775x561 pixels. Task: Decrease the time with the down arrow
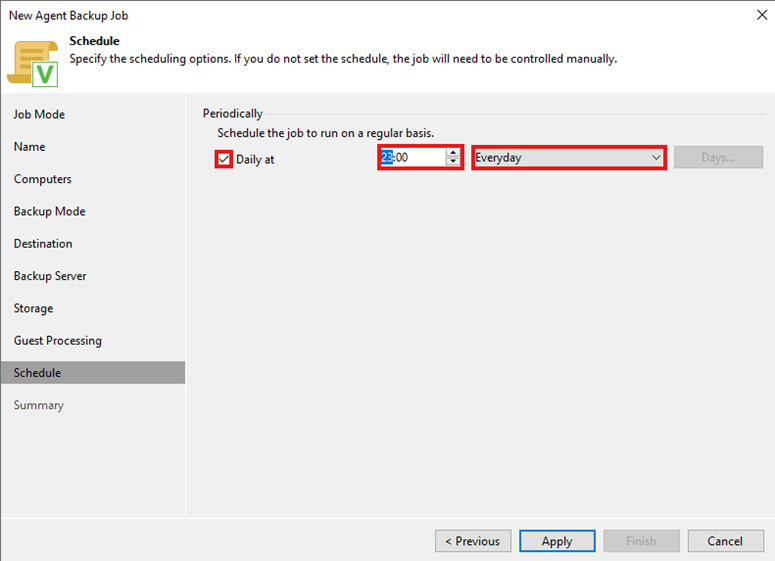pos(453,162)
